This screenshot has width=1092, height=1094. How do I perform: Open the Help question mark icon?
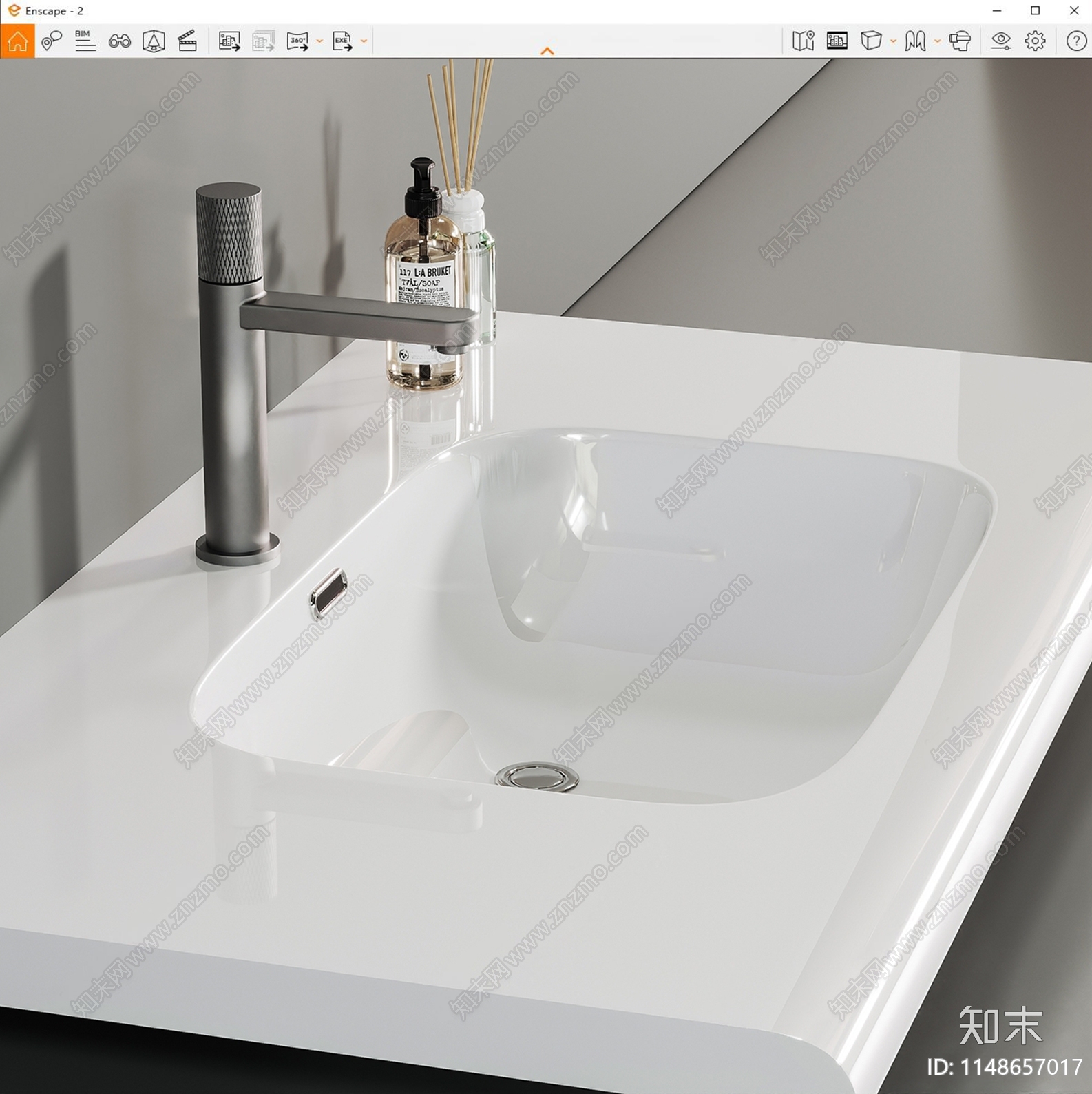(x=1076, y=41)
